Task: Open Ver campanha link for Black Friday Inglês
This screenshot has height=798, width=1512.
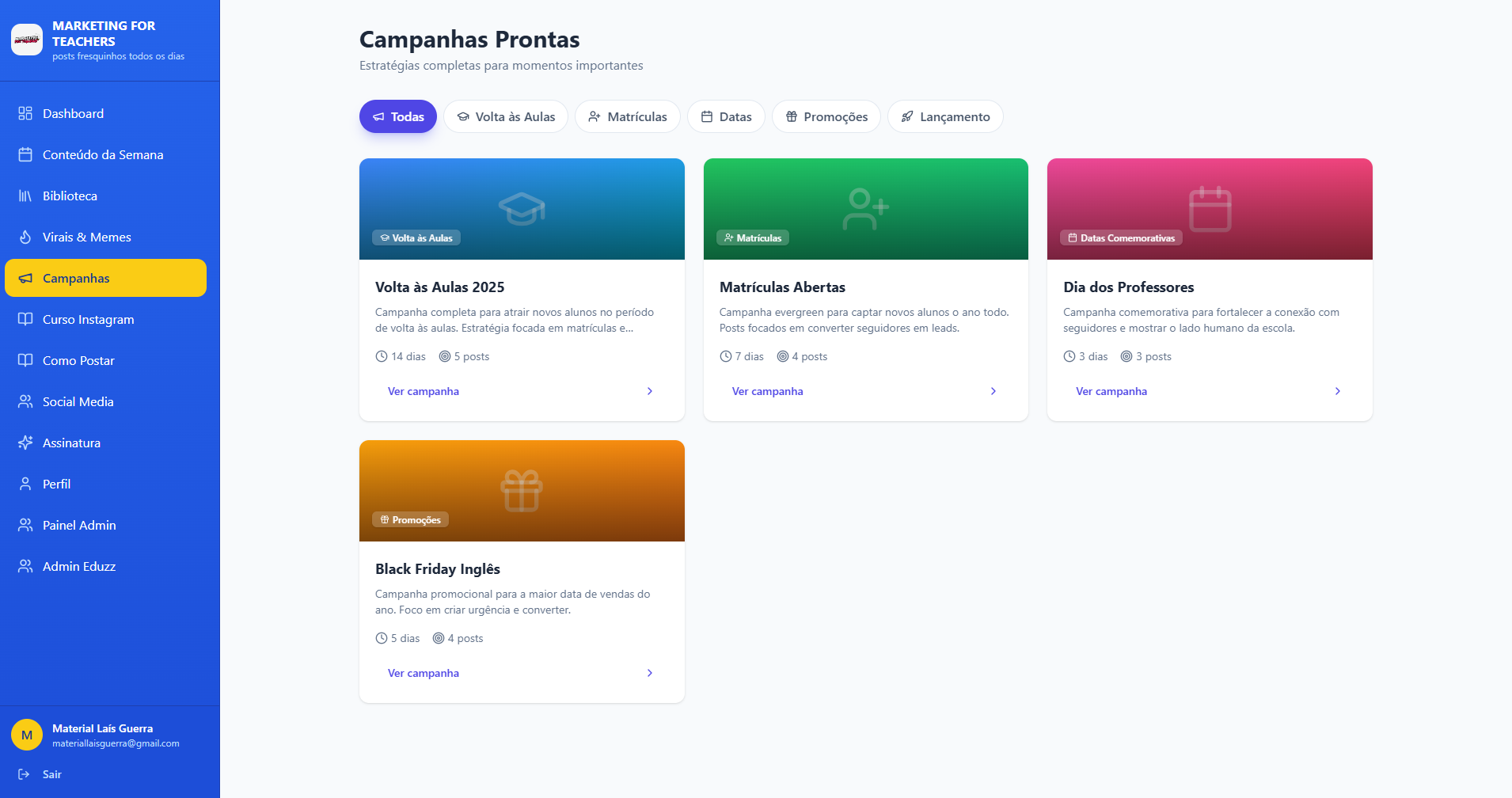Action: pyautogui.click(x=424, y=673)
